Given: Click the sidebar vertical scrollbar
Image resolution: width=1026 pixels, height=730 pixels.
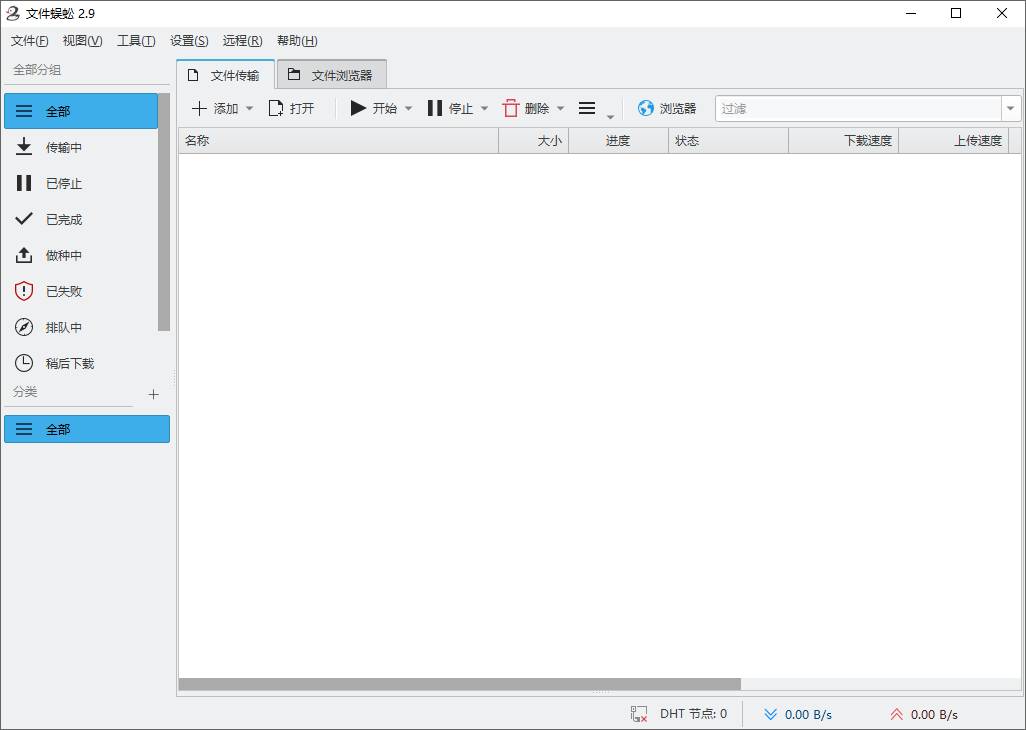Looking at the screenshot, I should pos(164,212).
